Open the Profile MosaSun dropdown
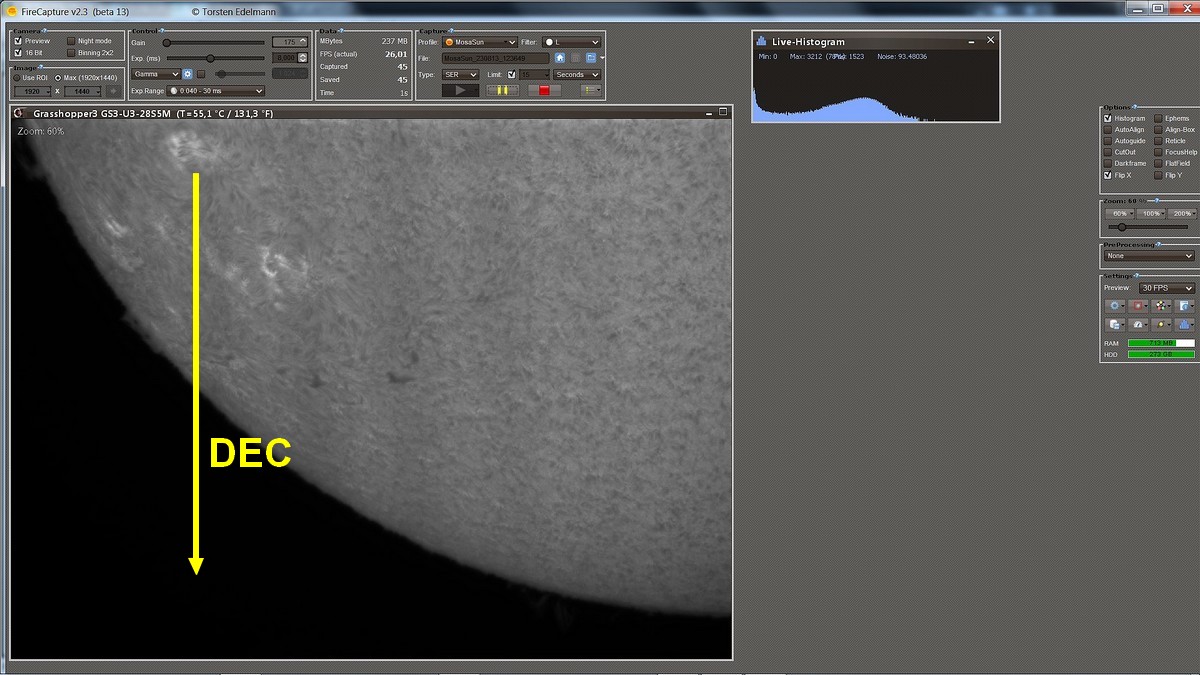Viewport: 1200px width, 675px height. coord(480,42)
